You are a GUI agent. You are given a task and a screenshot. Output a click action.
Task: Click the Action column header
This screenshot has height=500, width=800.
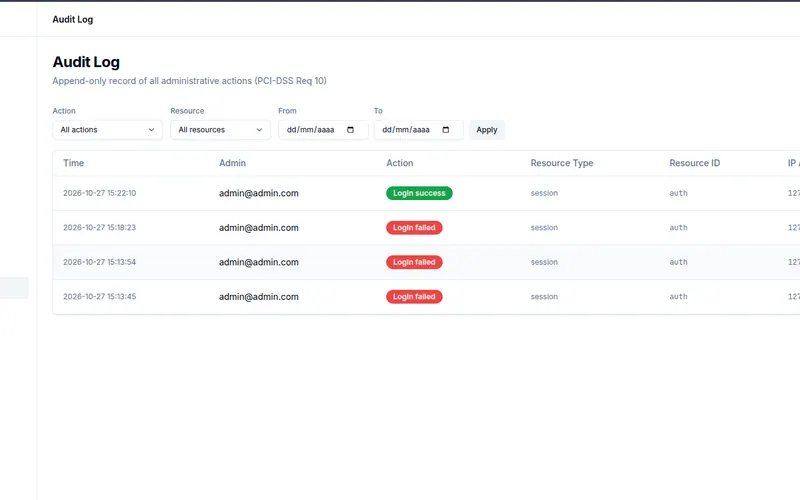[399, 163]
